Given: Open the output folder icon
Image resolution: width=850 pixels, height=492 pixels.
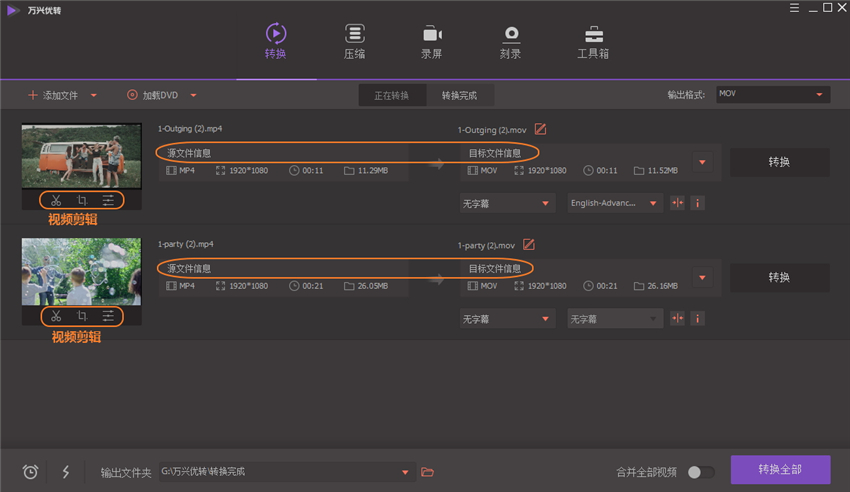Looking at the screenshot, I should coord(428,472).
